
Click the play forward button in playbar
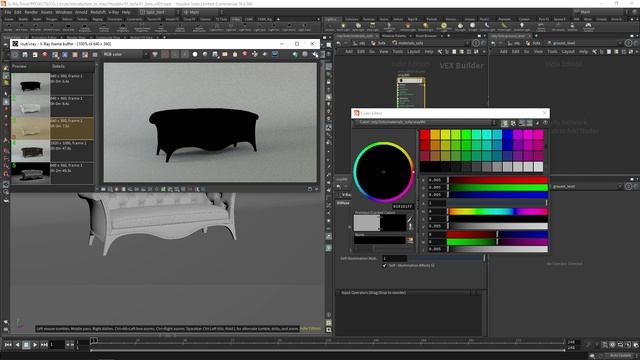(35, 345)
